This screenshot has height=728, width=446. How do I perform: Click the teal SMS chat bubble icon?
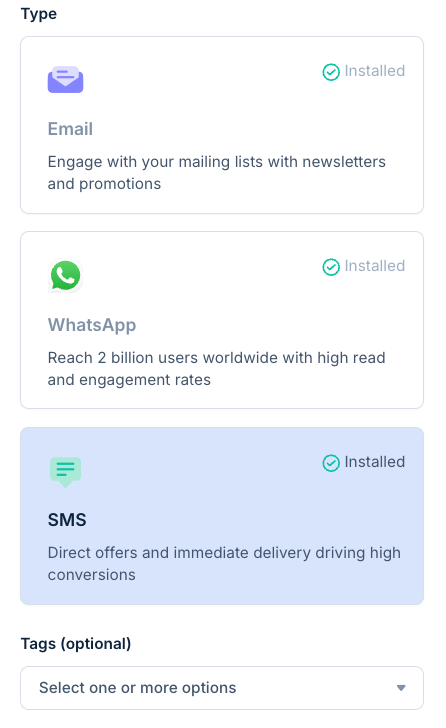pyautogui.click(x=65, y=471)
